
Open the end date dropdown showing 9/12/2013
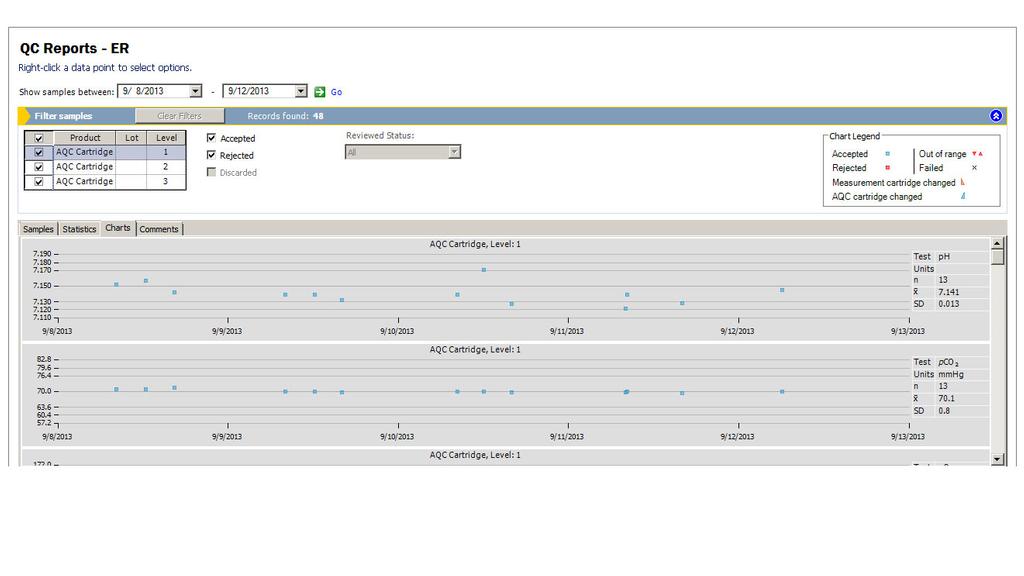pyautogui.click(x=301, y=90)
